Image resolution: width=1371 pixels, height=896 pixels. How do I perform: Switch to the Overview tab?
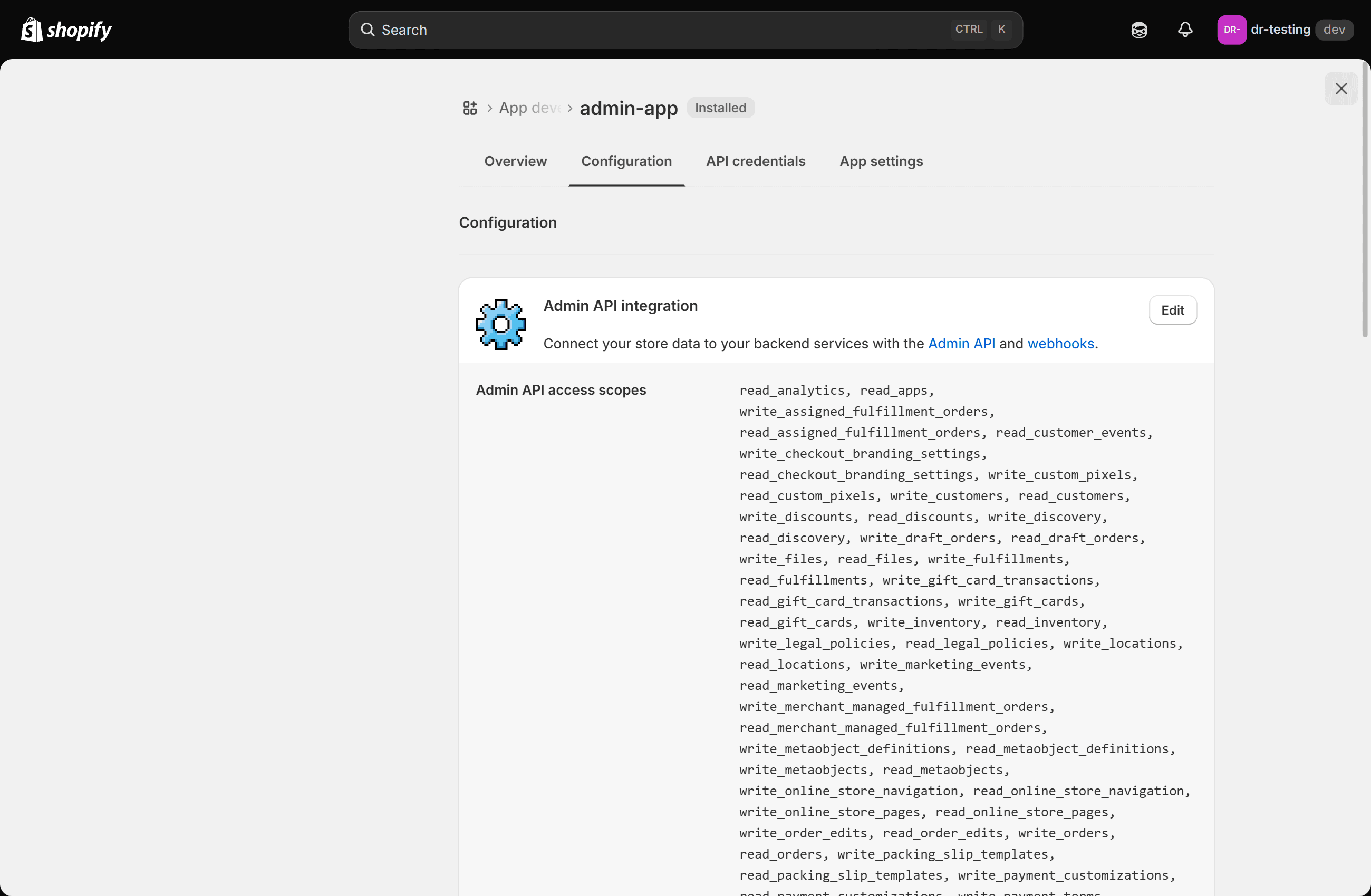coord(515,161)
